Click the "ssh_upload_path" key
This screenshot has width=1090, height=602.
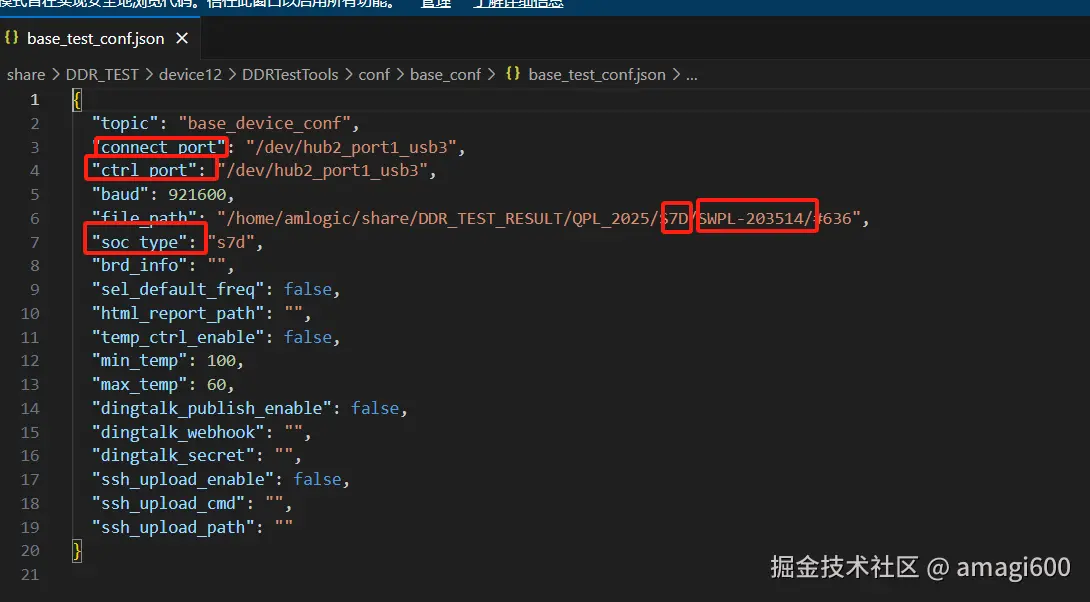tap(172, 528)
